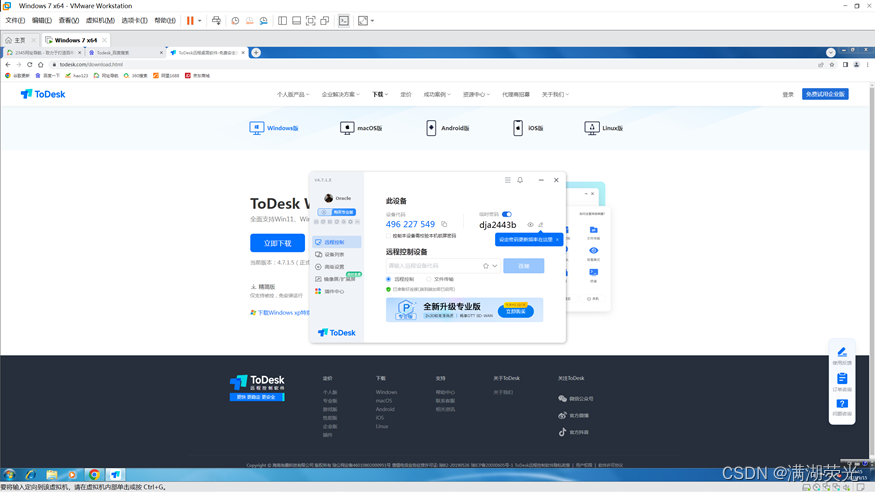Enter VMware full screen mode icon

pyautogui.click(x=311, y=21)
